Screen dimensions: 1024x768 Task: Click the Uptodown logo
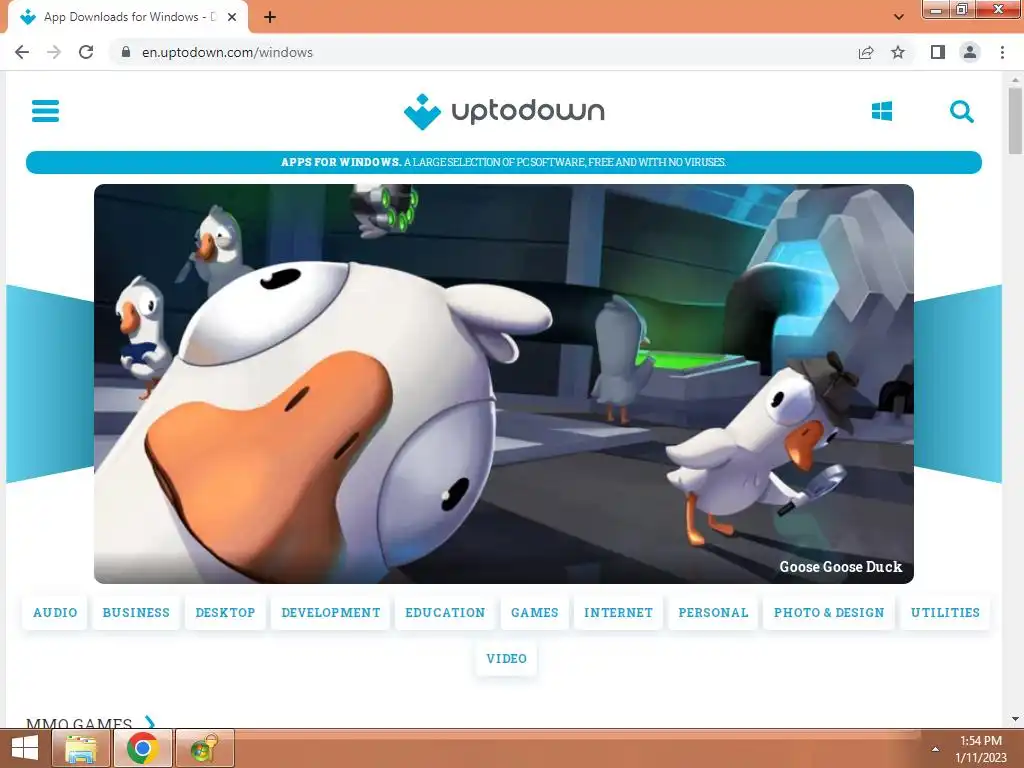(504, 111)
